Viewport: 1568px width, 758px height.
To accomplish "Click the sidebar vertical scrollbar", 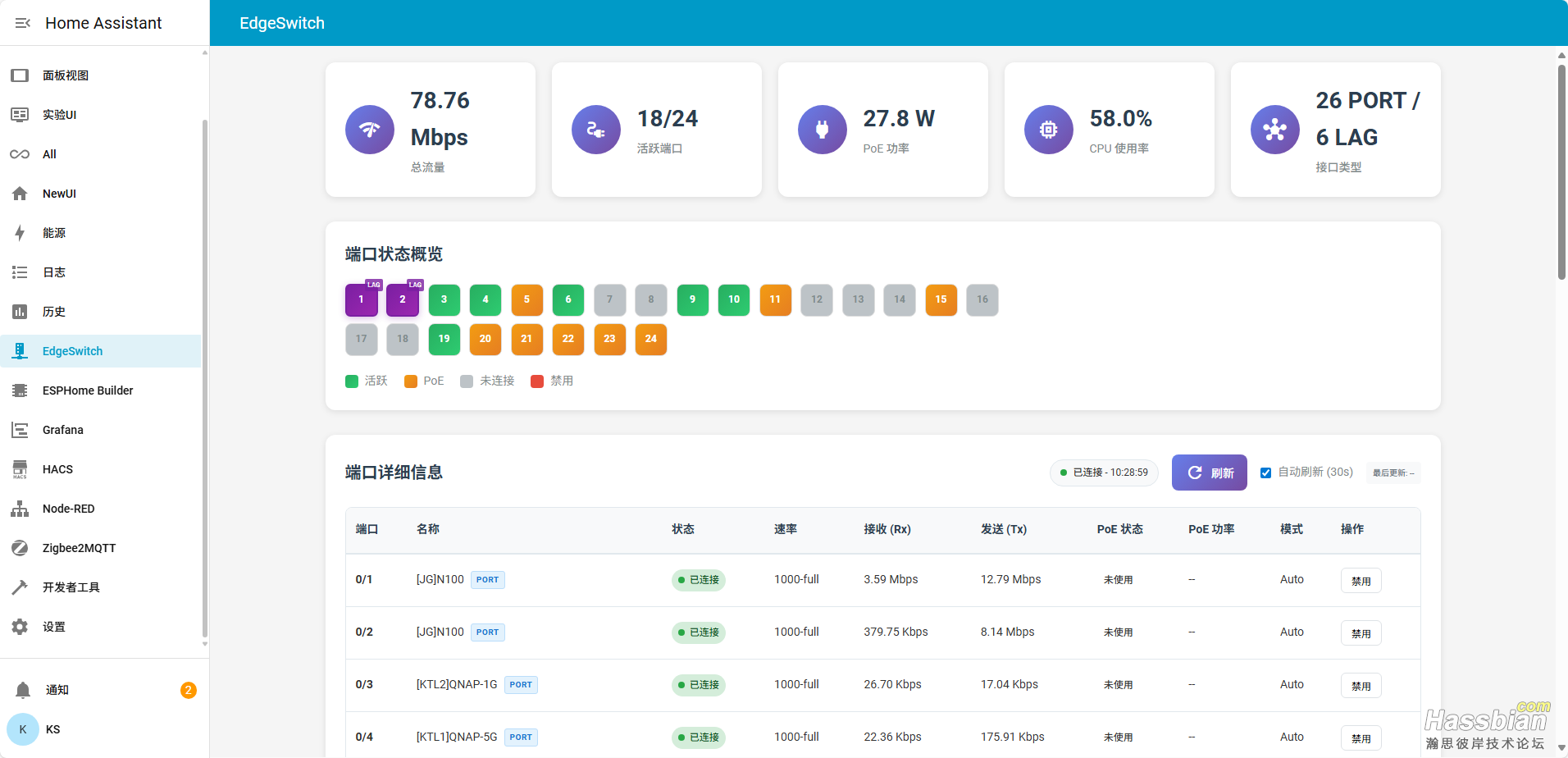I will [x=204, y=377].
